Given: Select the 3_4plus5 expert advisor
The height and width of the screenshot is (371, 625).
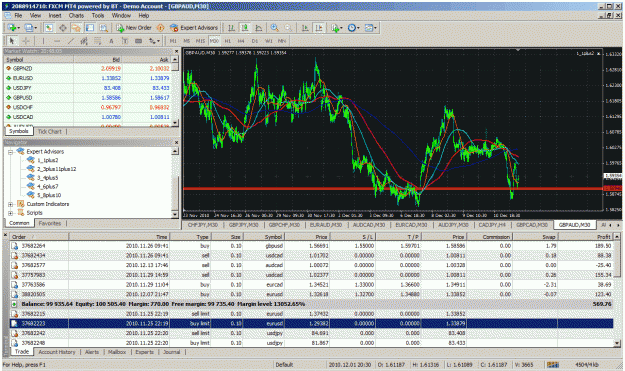Looking at the screenshot, I should click(47, 178).
